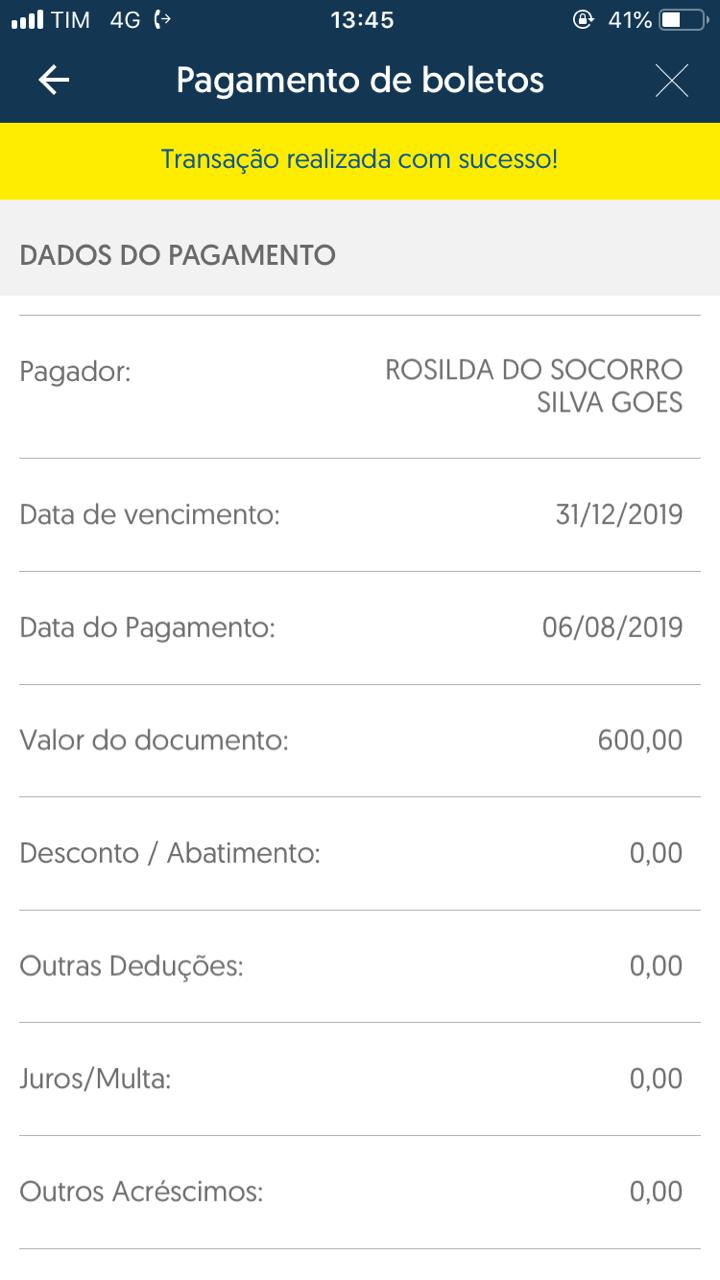This screenshot has height=1280, width=720.
Task: Tap the back arrow icon
Action: point(54,80)
